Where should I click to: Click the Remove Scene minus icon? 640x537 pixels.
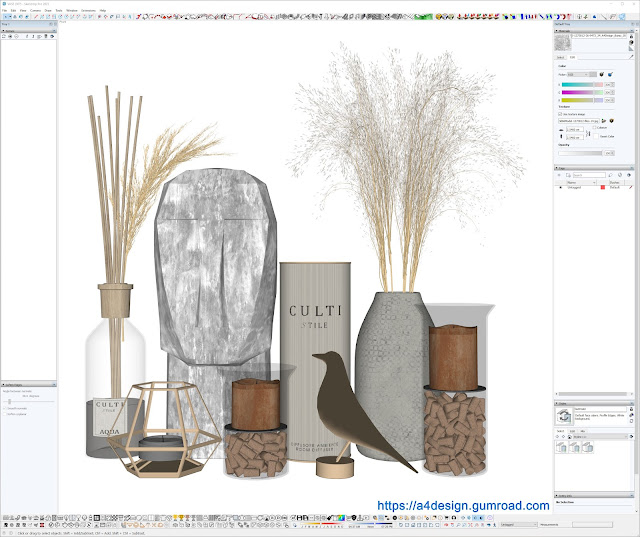16,36
